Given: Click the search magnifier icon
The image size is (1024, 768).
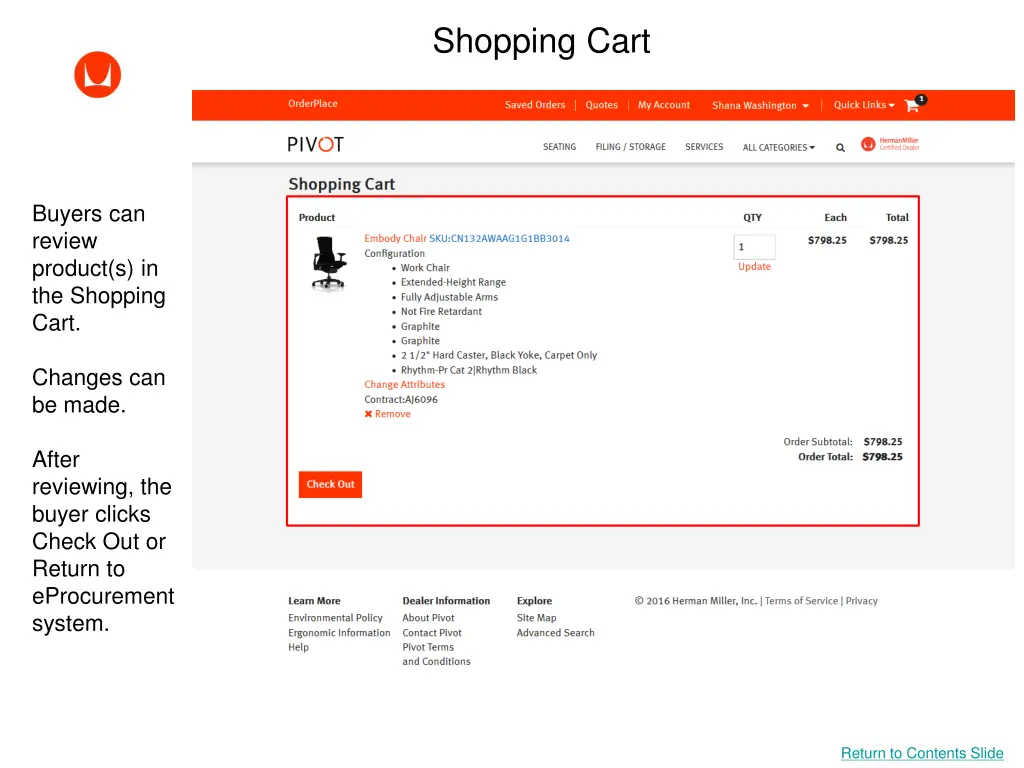Looking at the screenshot, I should click(840, 148).
